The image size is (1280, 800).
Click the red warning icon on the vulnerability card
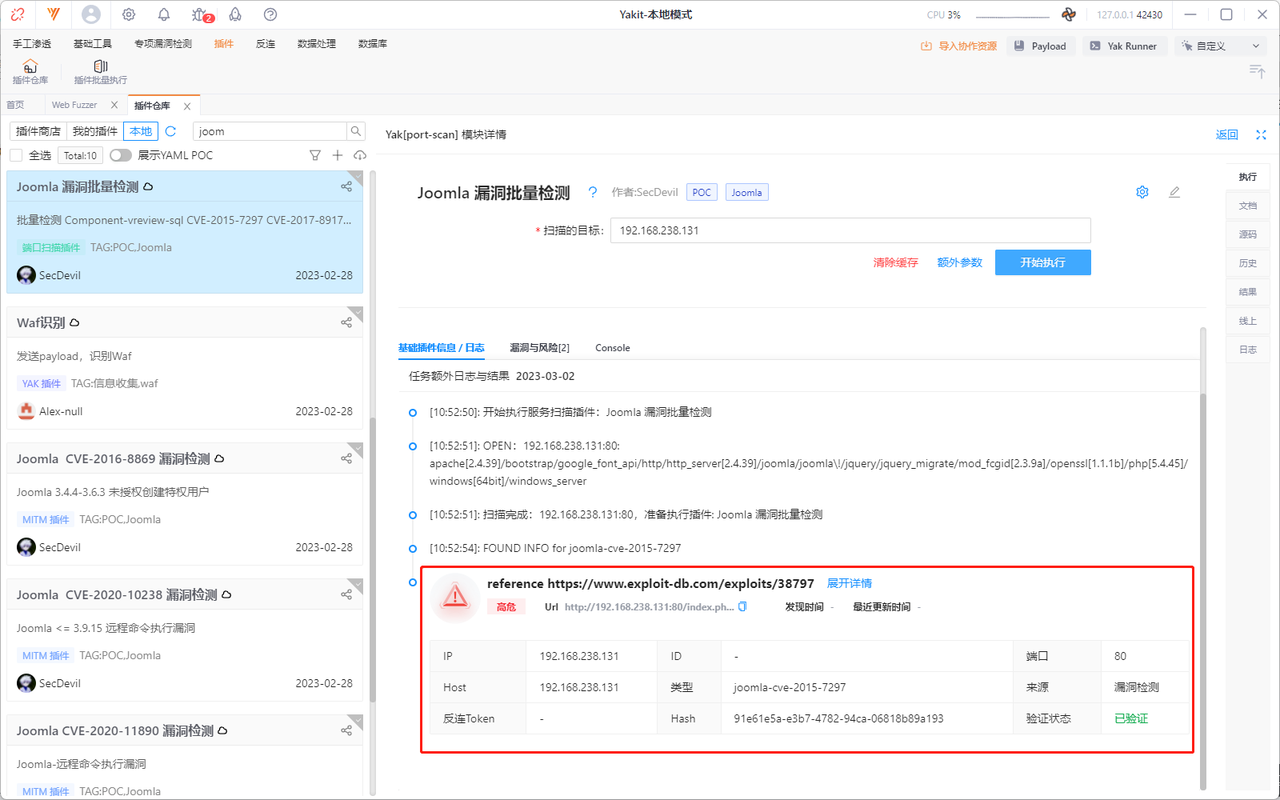(455, 597)
